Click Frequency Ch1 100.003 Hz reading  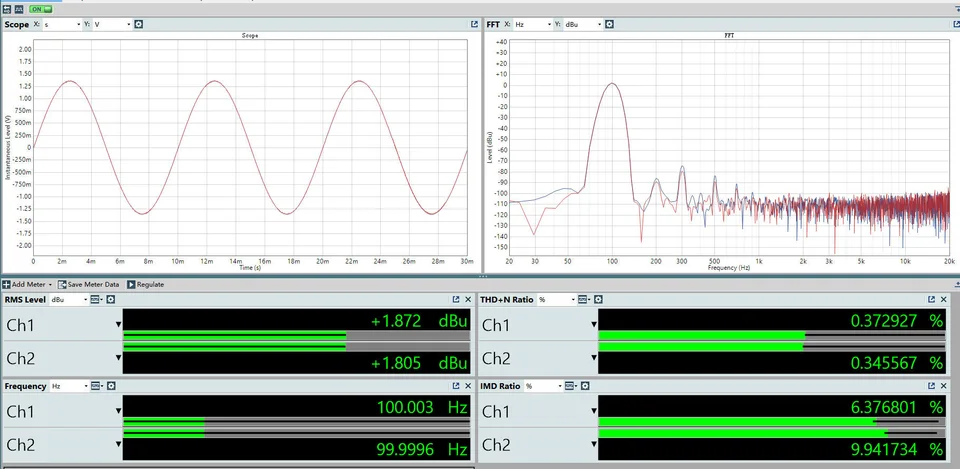[x=422, y=407]
